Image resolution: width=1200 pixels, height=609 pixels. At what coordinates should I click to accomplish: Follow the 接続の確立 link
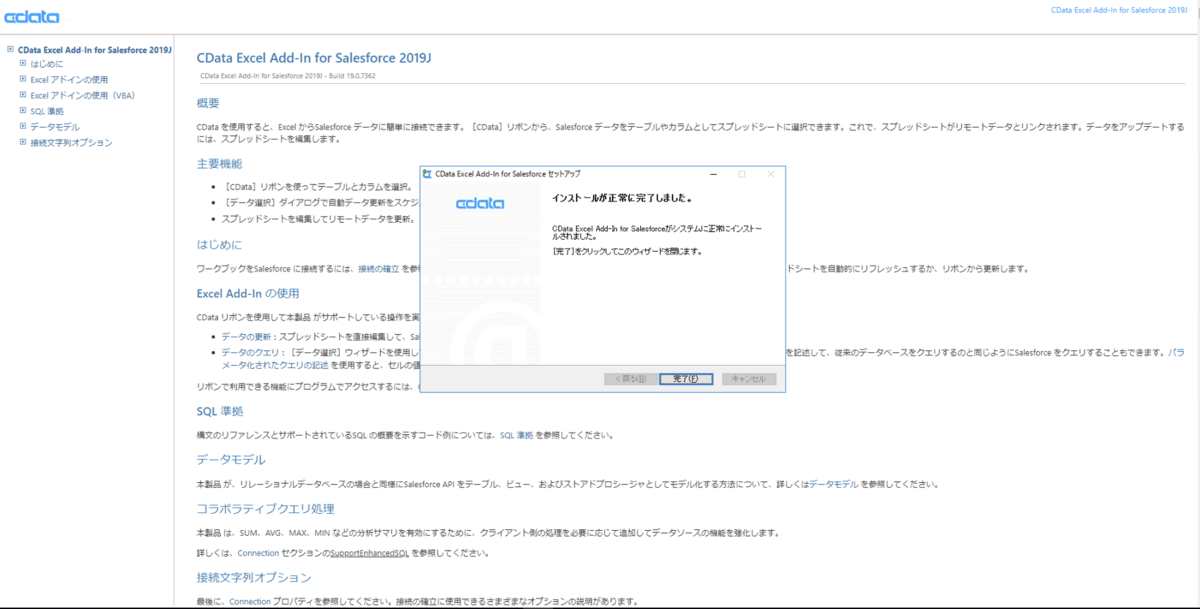[x=378, y=269]
